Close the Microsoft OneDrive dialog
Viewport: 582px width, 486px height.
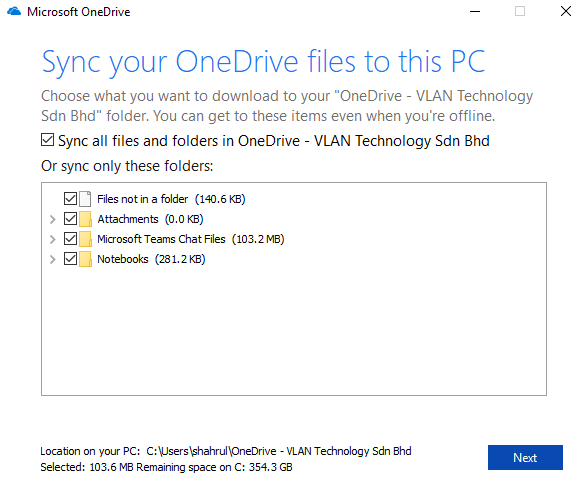[x=566, y=11]
